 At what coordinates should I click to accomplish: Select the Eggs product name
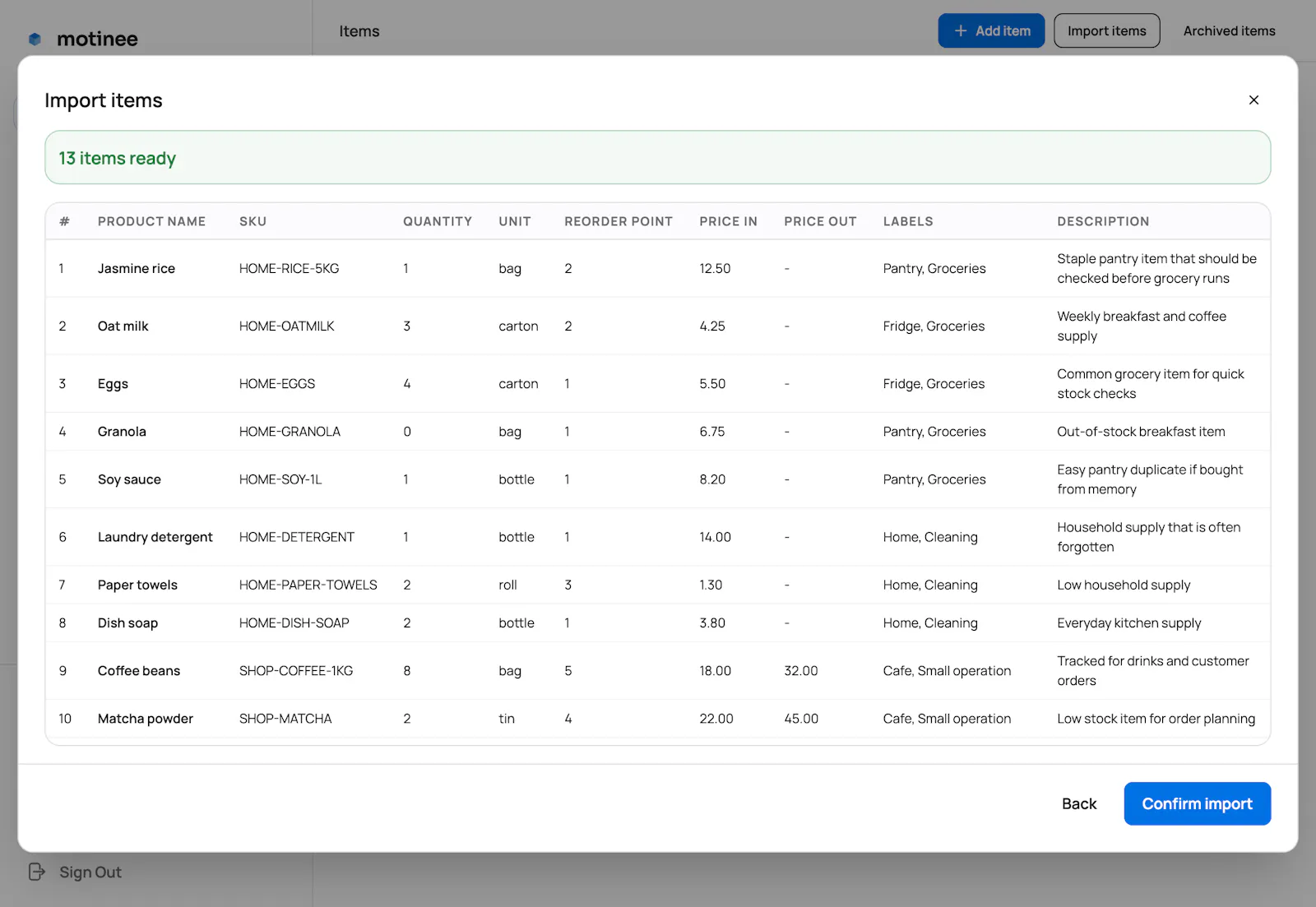113,384
